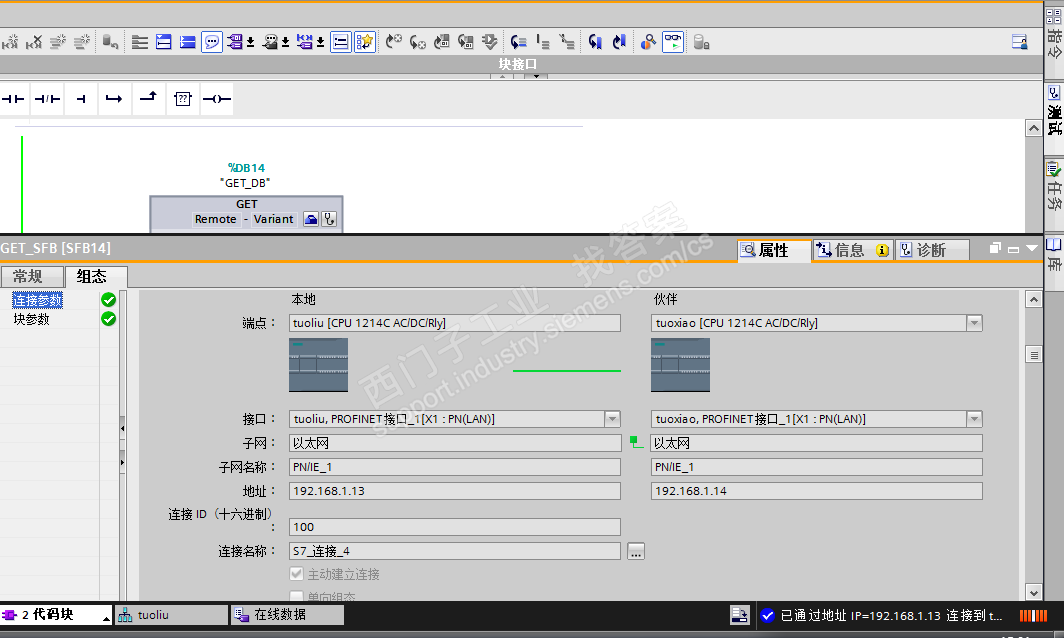Open the 在线数据 taskbar button
The width and height of the screenshot is (1064, 638).
(x=288, y=615)
